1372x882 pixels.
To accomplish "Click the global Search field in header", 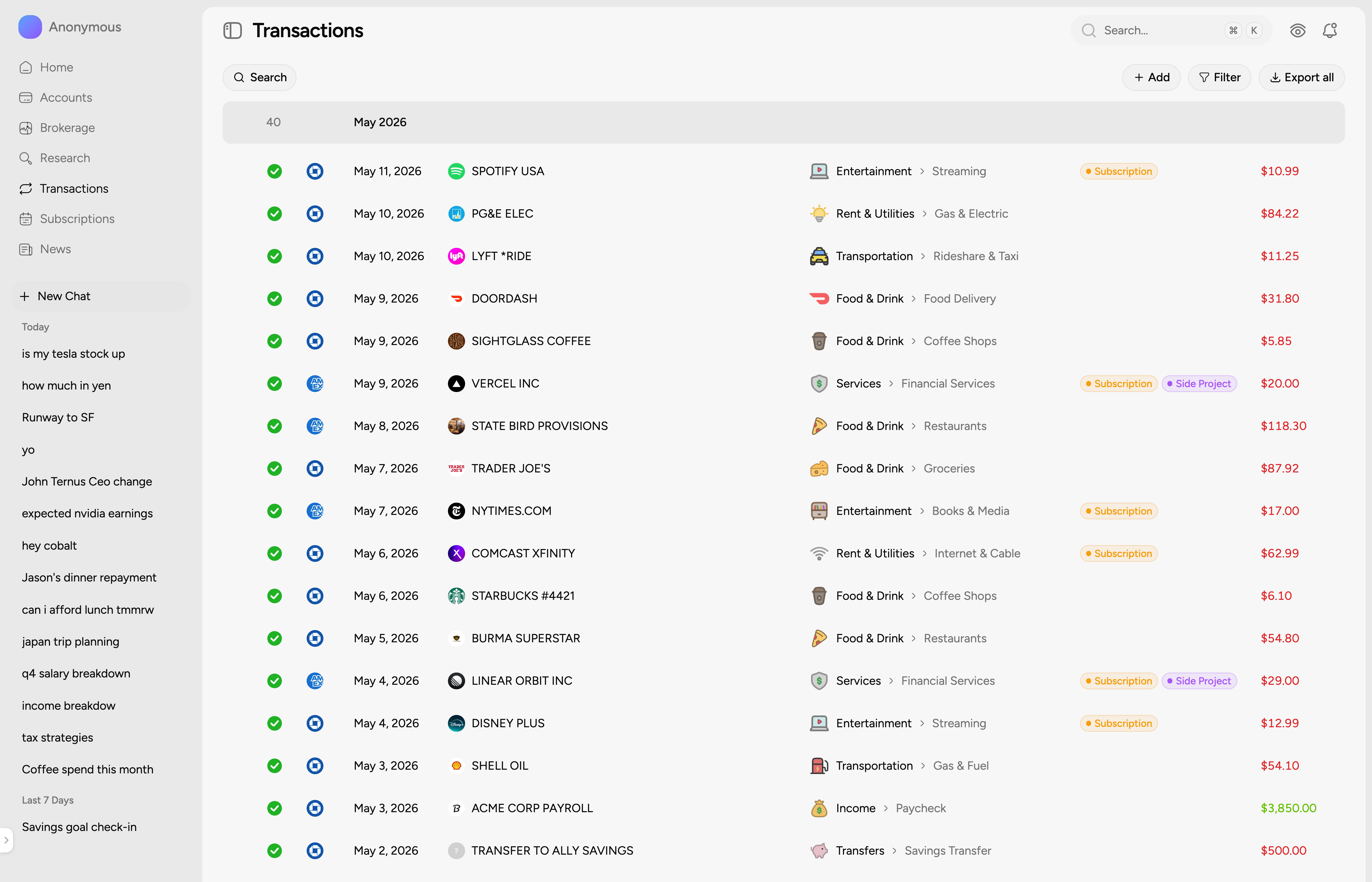I will (1171, 30).
